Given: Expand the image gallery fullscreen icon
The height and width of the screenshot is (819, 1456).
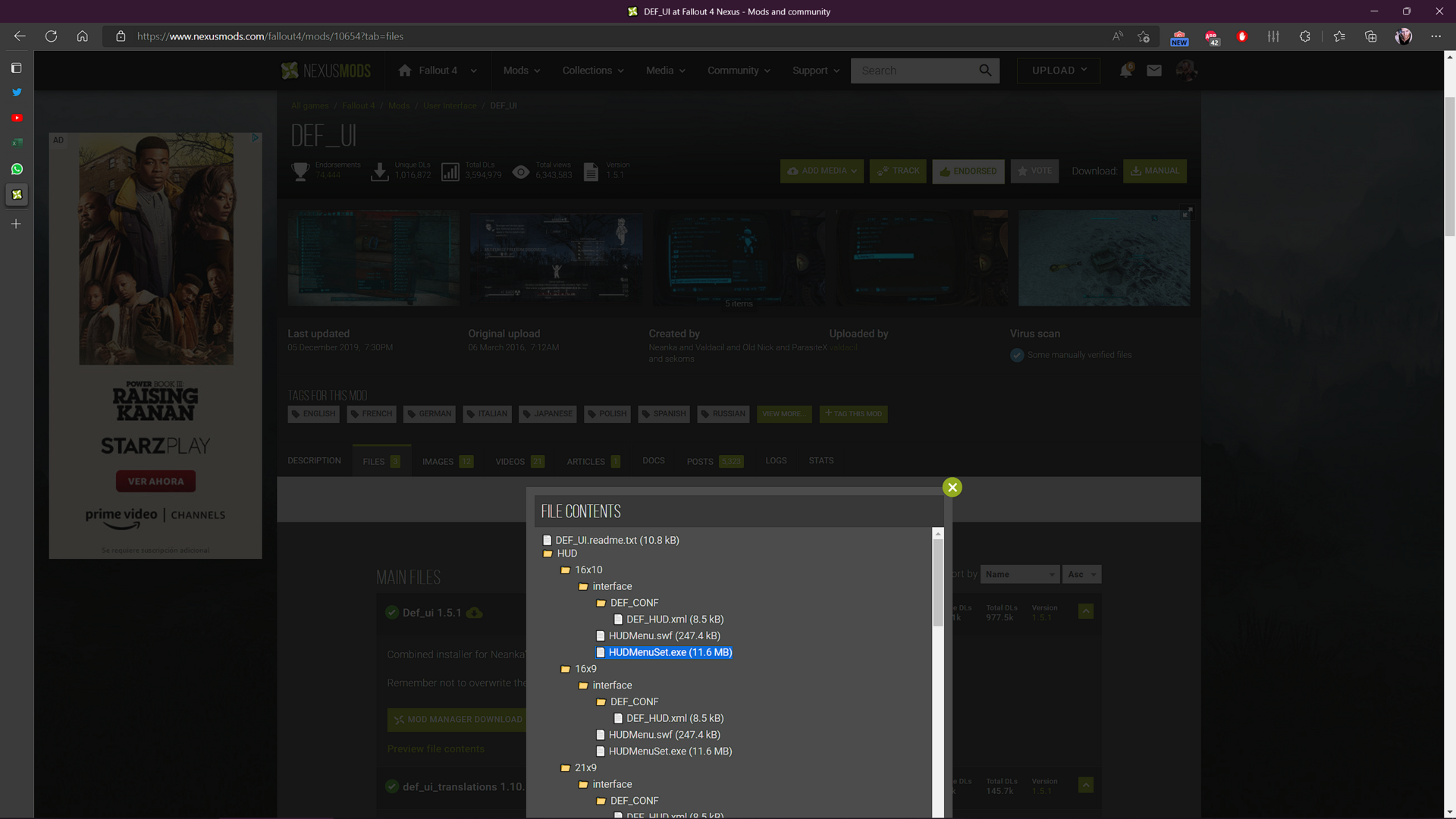Looking at the screenshot, I should 1188,213.
